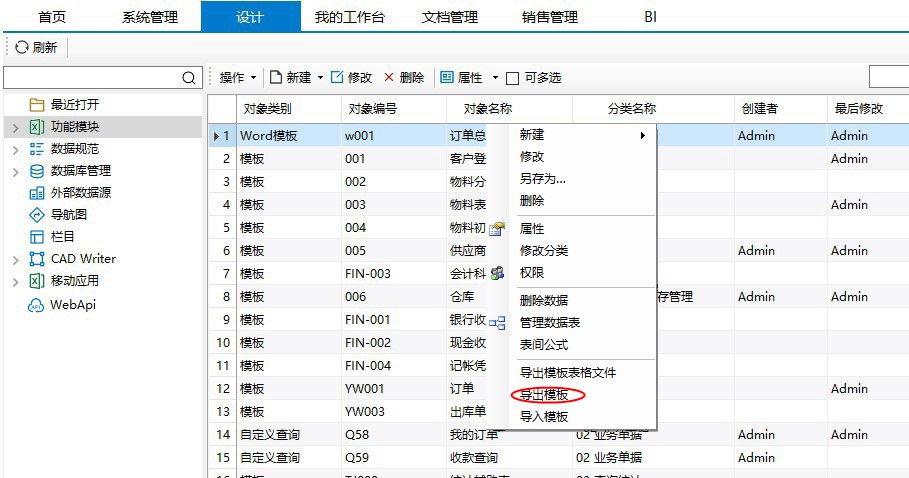Click the 删除 delete icon in toolbar
Viewport: 909px width, 478px height.
point(389,78)
